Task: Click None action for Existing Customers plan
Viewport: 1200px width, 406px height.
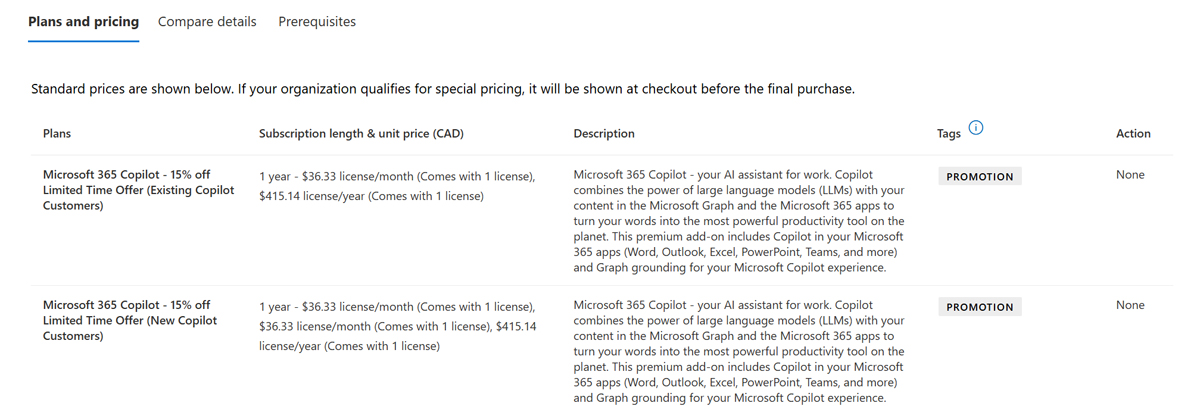Action: click(1130, 175)
